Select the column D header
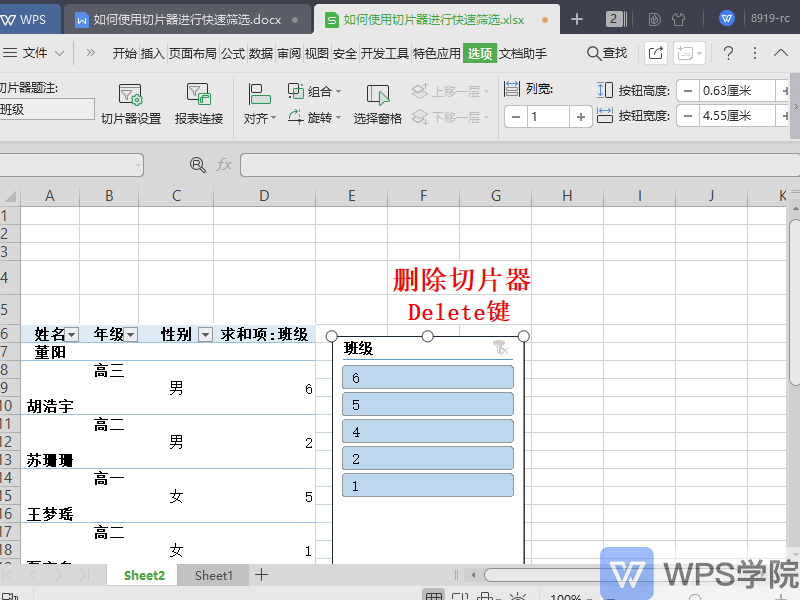Image resolution: width=800 pixels, height=600 pixels. coord(264,196)
